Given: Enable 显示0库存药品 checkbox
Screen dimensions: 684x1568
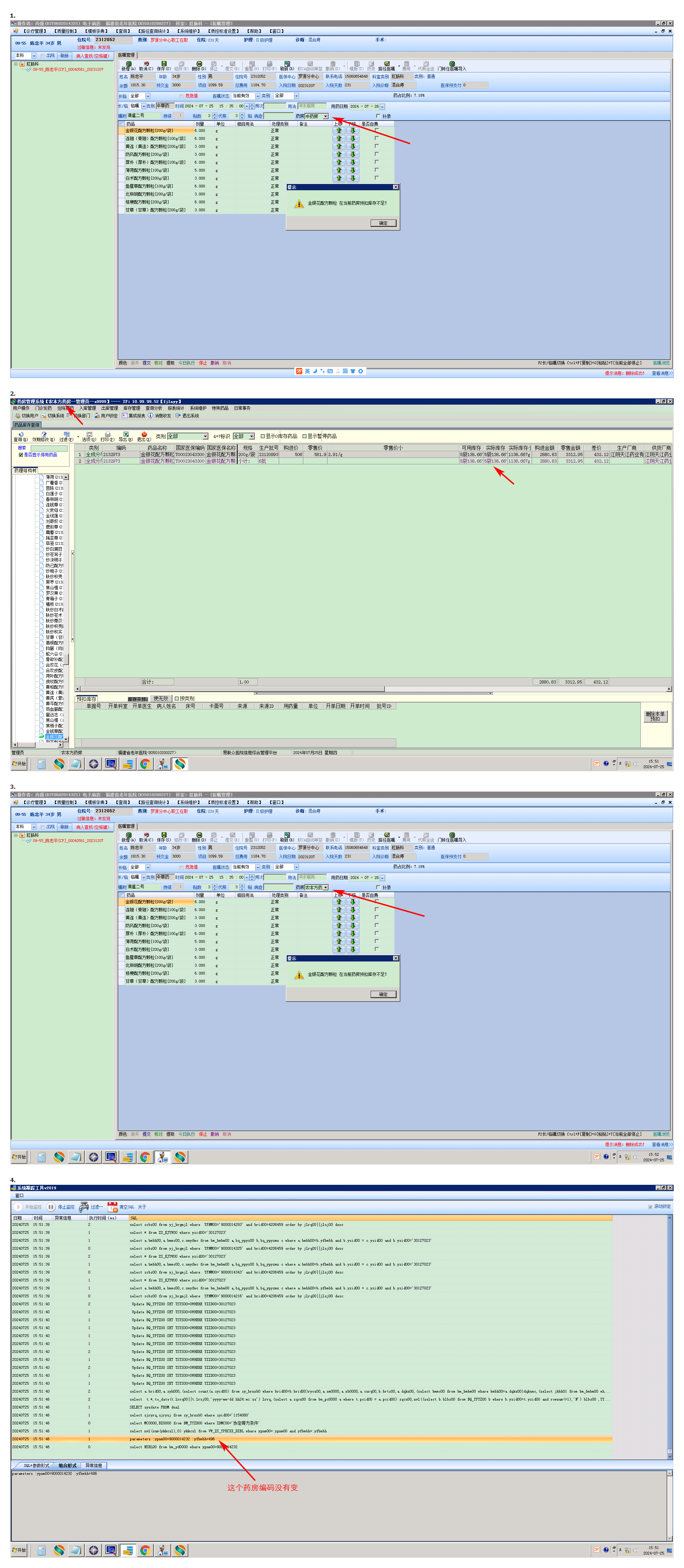Looking at the screenshot, I should (x=263, y=436).
